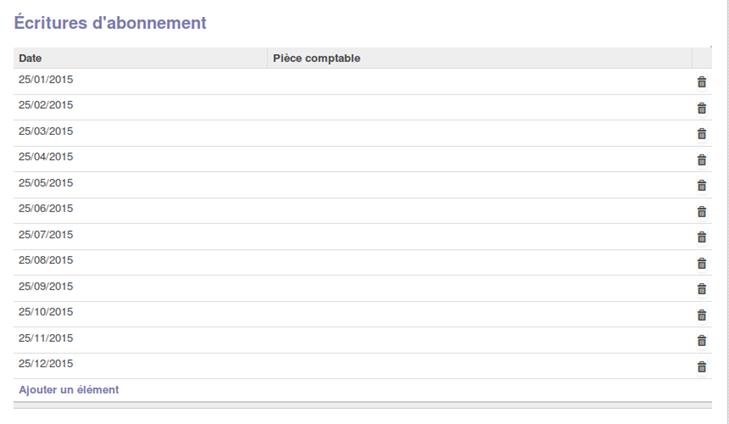The image size is (729, 424).
Task: Click the trash icon for 25/04/2015
Action: tap(702, 159)
